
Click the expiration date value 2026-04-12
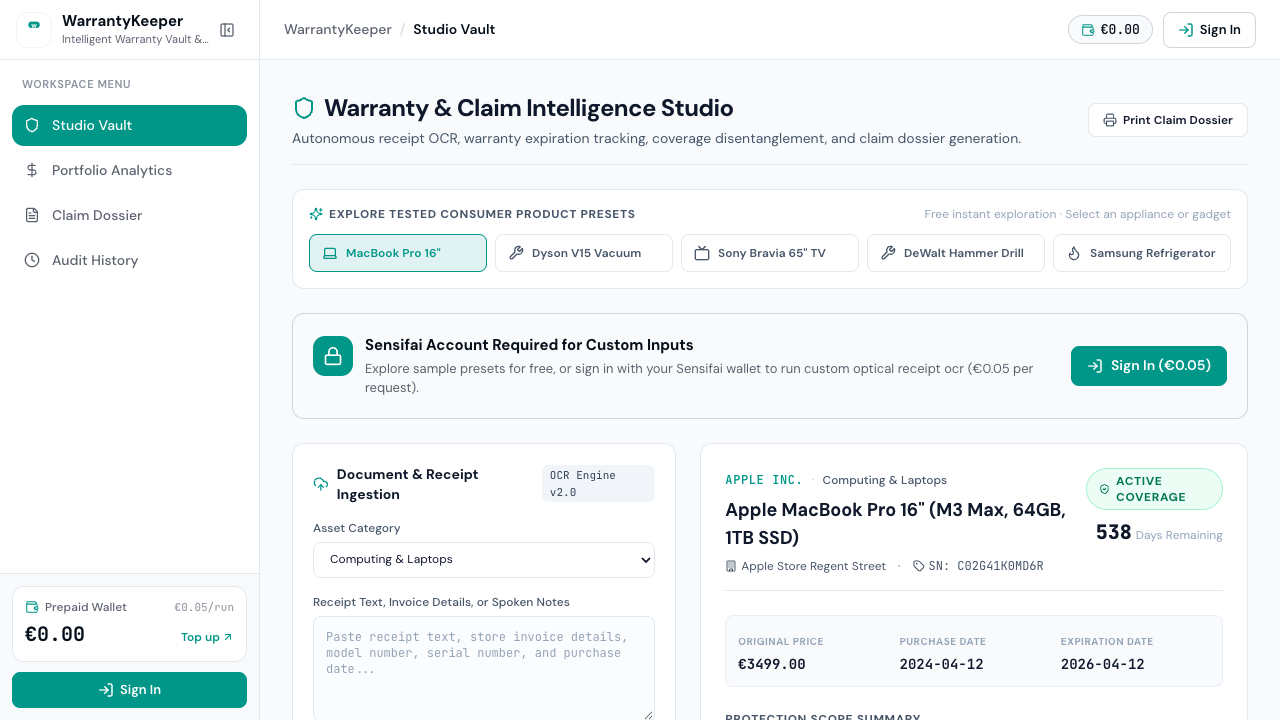click(x=1103, y=664)
